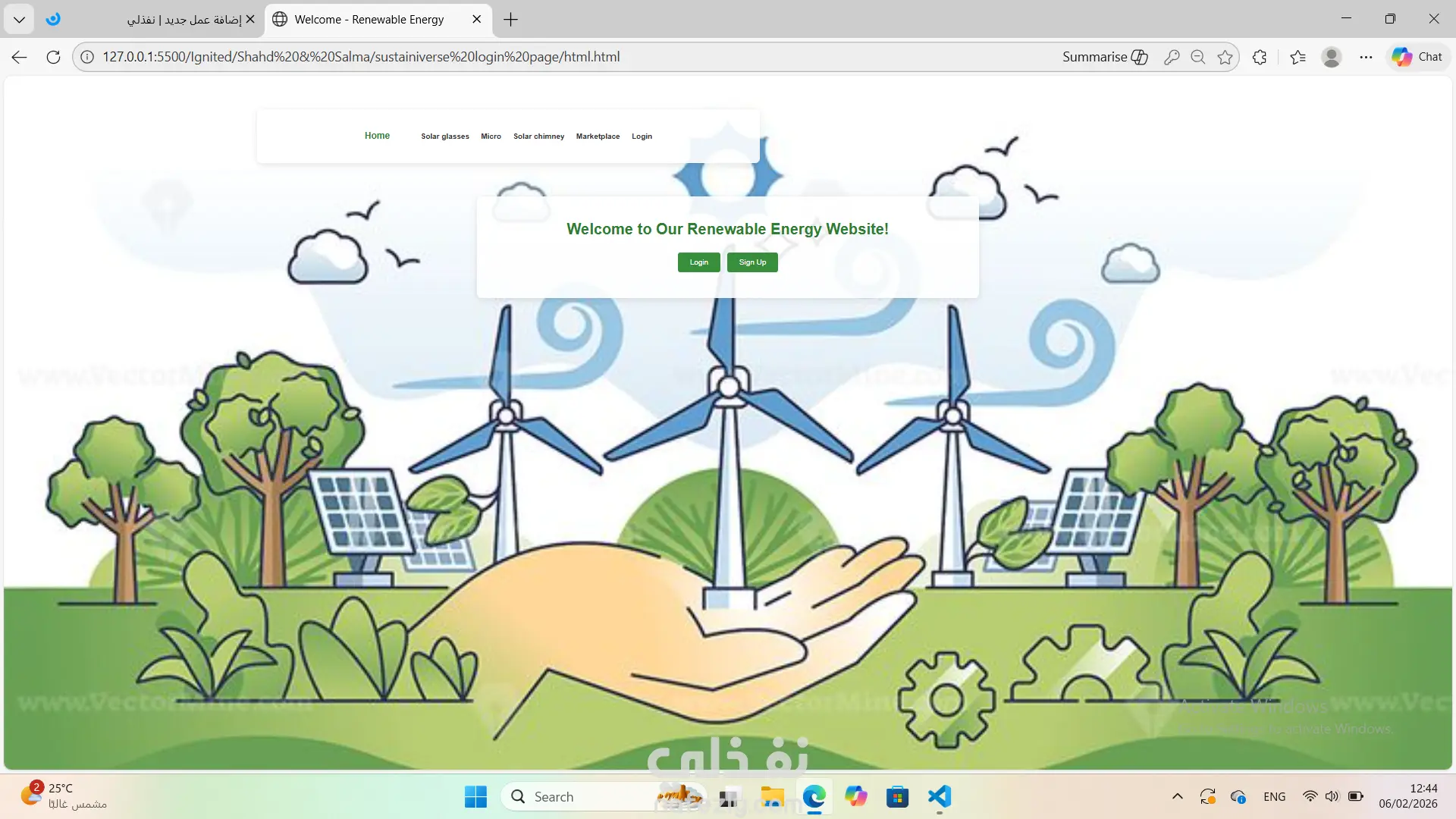Expand the hidden system tray icons chevron

tap(1177, 797)
